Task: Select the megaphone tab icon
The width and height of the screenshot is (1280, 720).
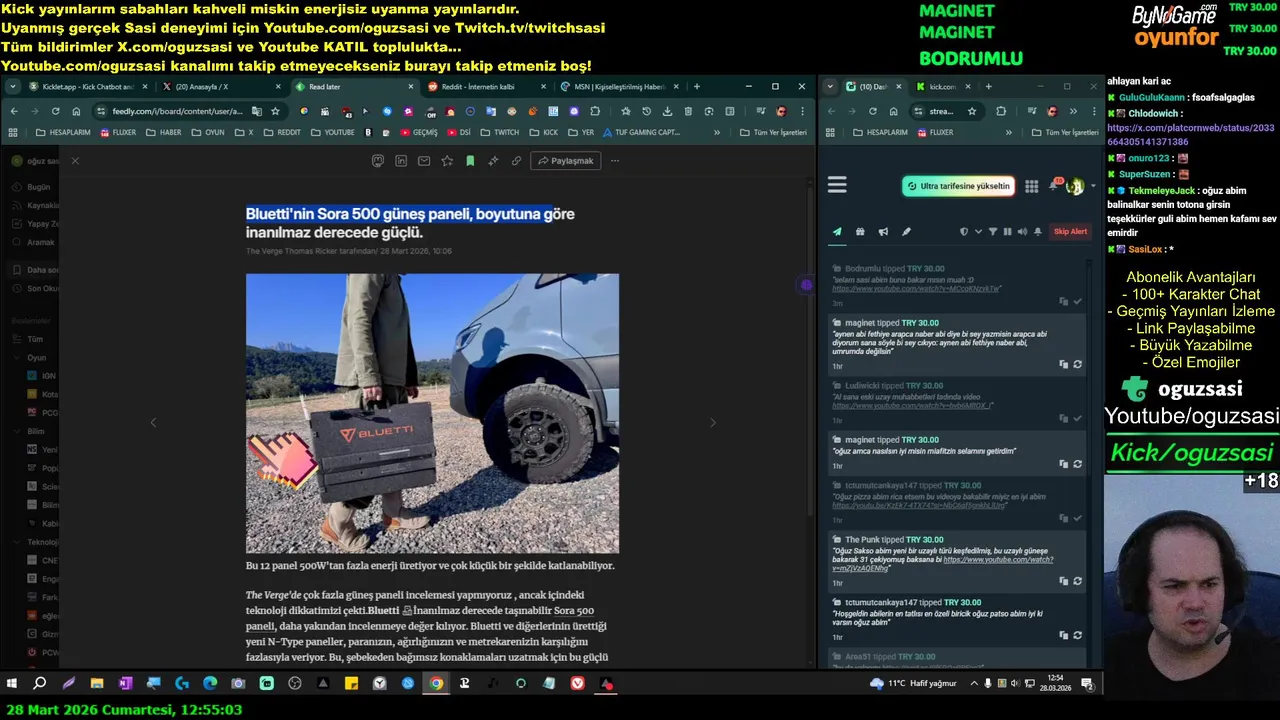Action: (x=883, y=231)
